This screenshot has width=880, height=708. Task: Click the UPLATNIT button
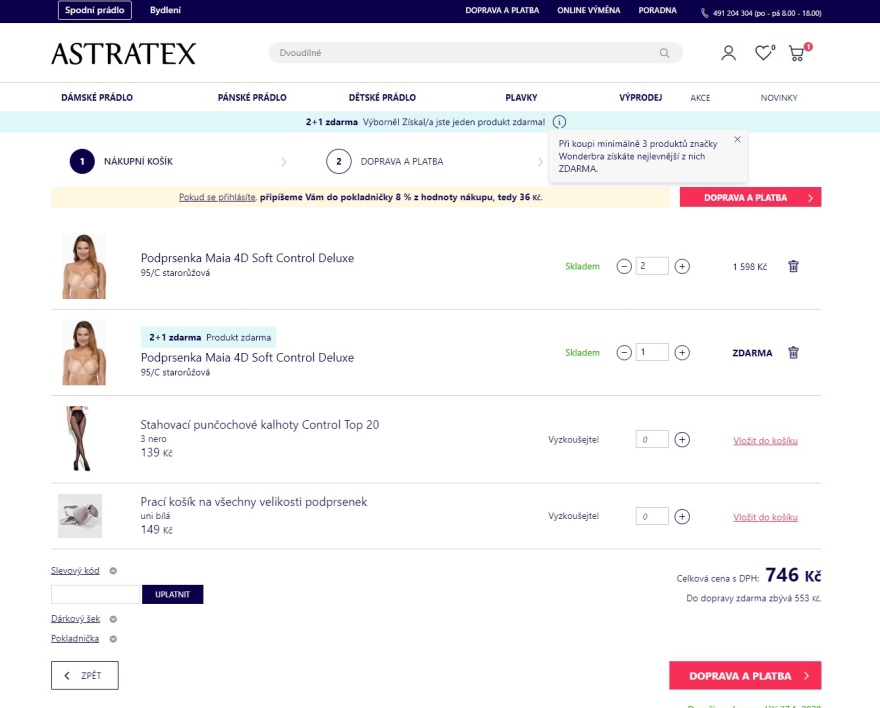tap(172, 594)
